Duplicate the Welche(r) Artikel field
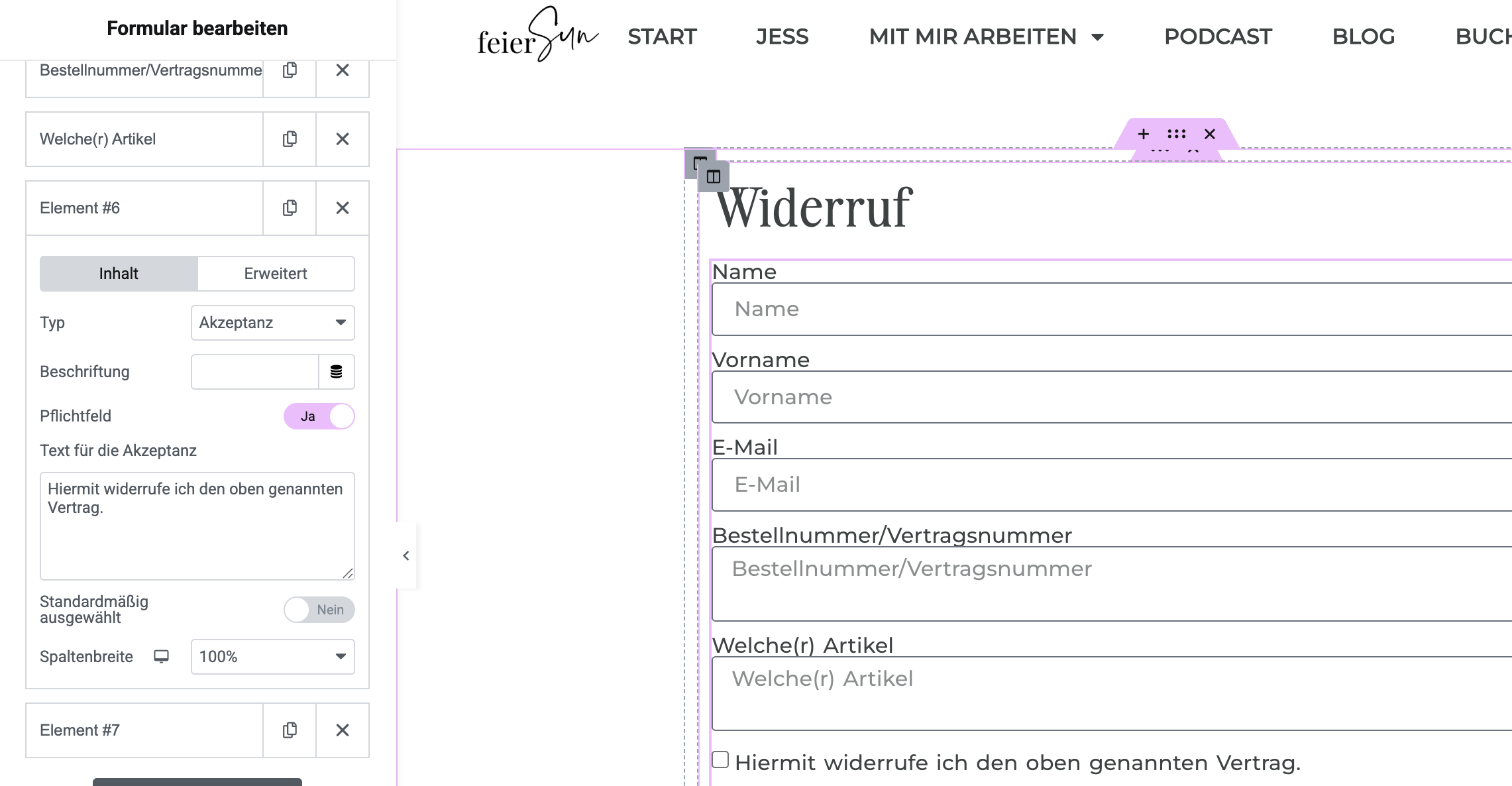 (290, 139)
